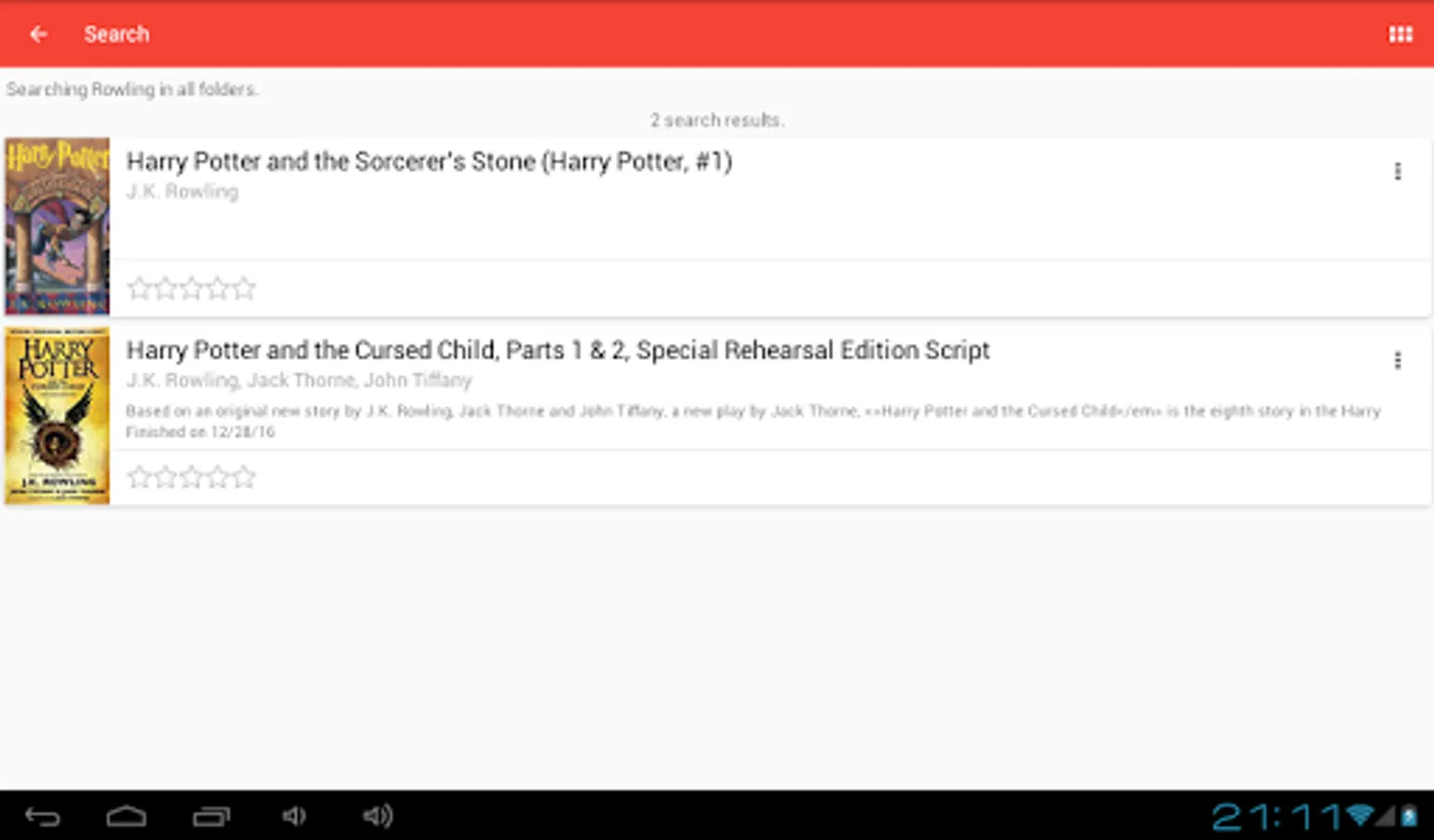Open the Sorcerer's Stone cover thumbnail
The image size is (1434, 840).
coord(57,226)
